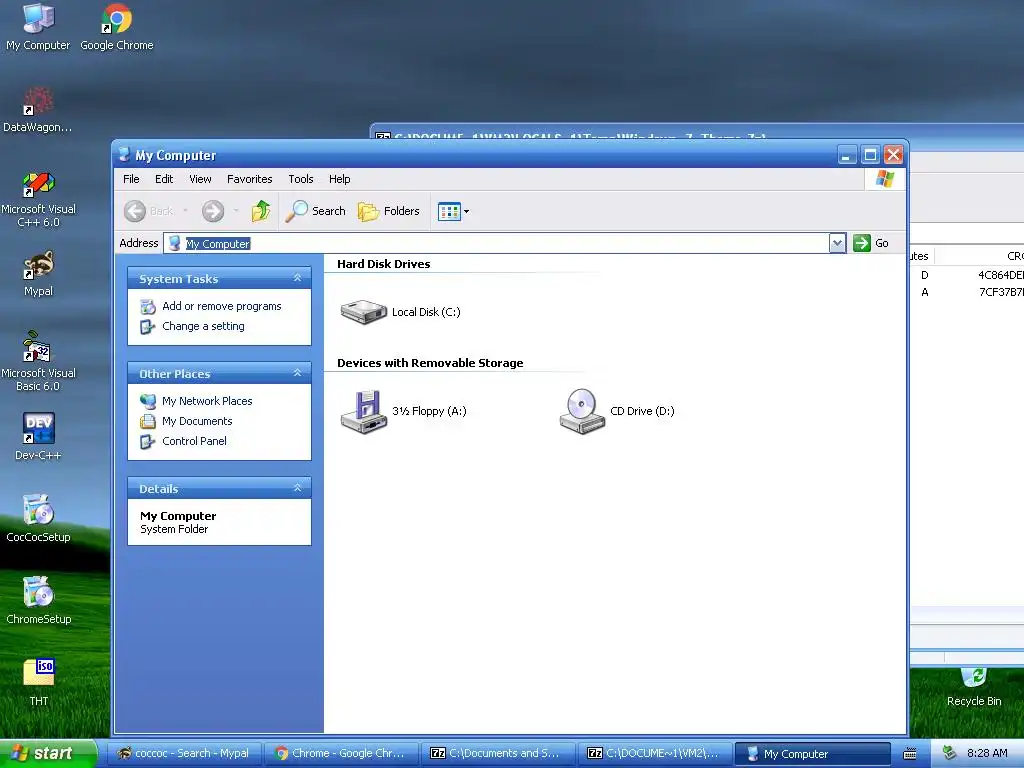
Task: Switch to coccoc - Search - Mypal taskbar button
Action: click(x=184, y=753)
